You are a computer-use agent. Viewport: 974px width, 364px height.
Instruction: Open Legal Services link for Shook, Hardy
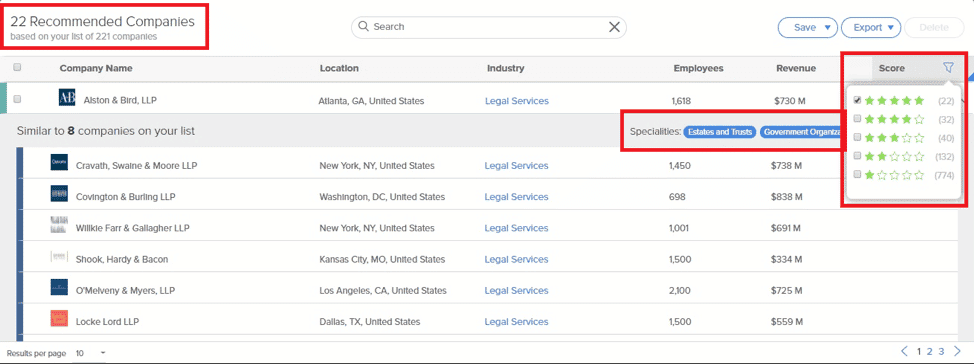coord(516,259)
